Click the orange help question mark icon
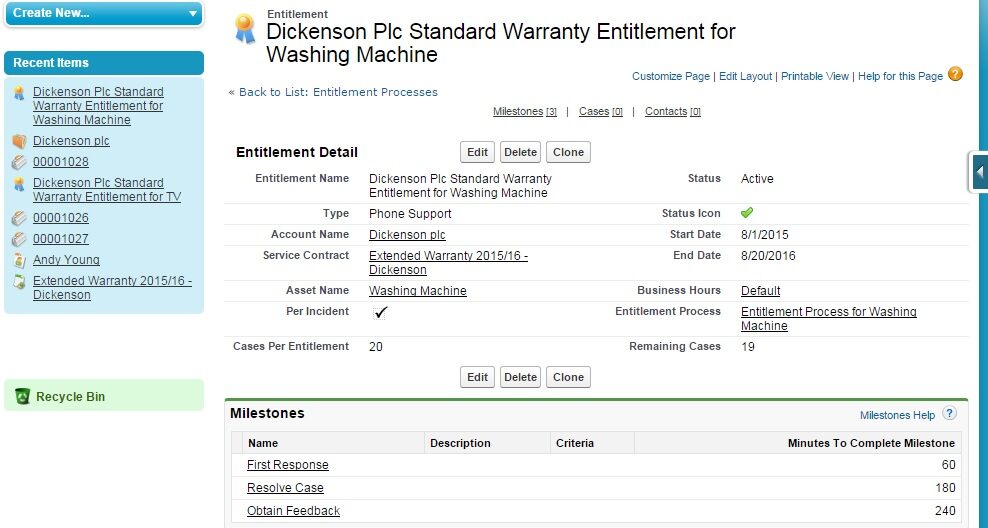 point(955,74)
